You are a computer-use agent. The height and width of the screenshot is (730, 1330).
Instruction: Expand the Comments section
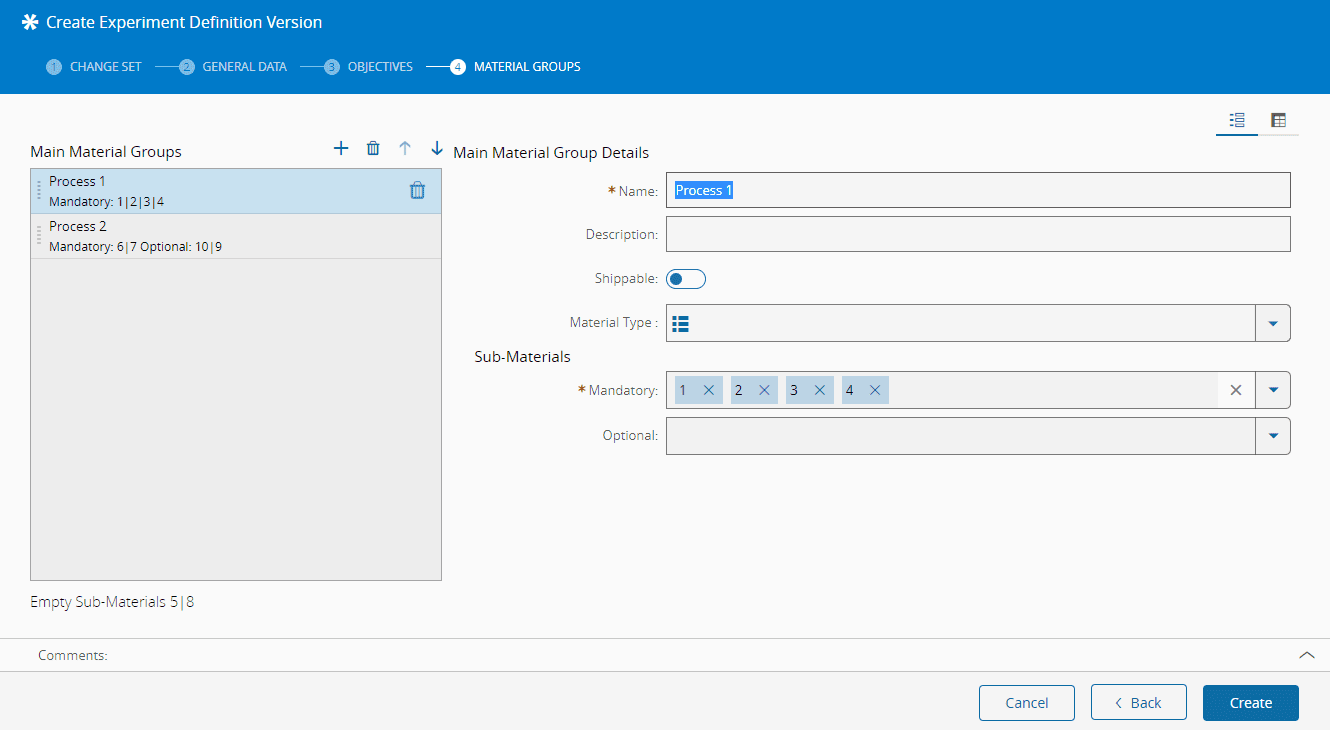[1306, 655]
